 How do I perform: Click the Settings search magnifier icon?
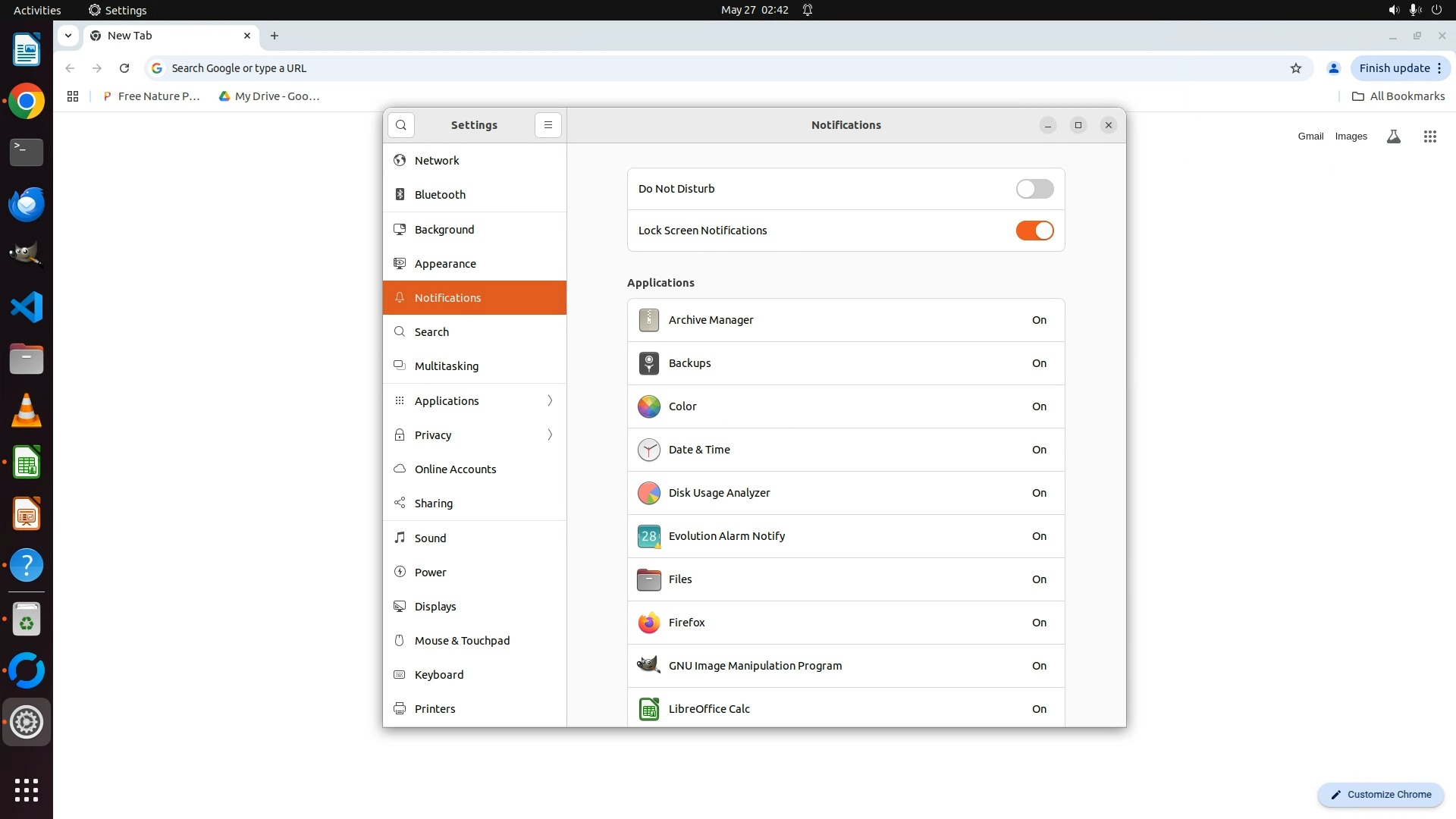click(401, 125)
